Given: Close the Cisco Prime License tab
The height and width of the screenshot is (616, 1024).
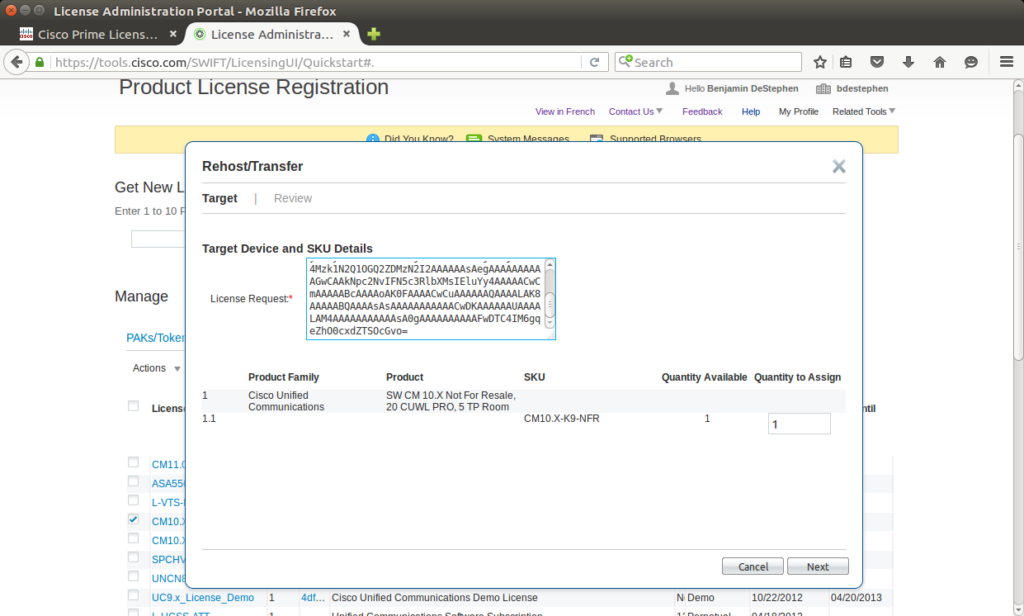Looking at the screenshot, I should (173, 34).
